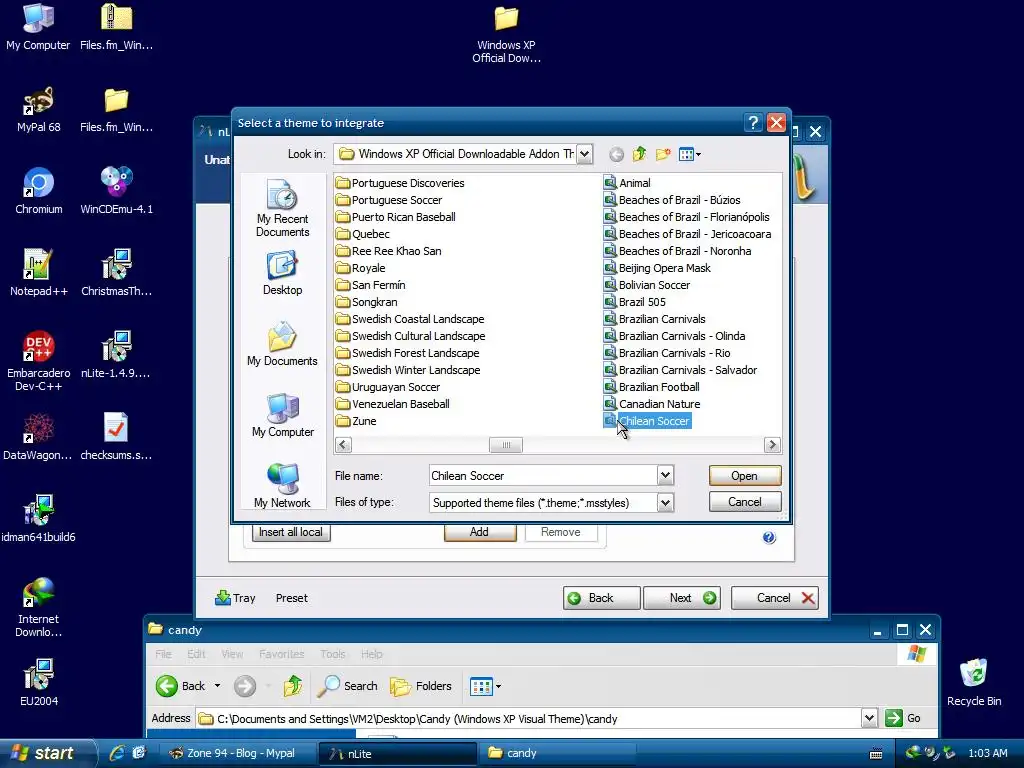
Task: Open Edit menu in candy window
Action: pos(196,654)
